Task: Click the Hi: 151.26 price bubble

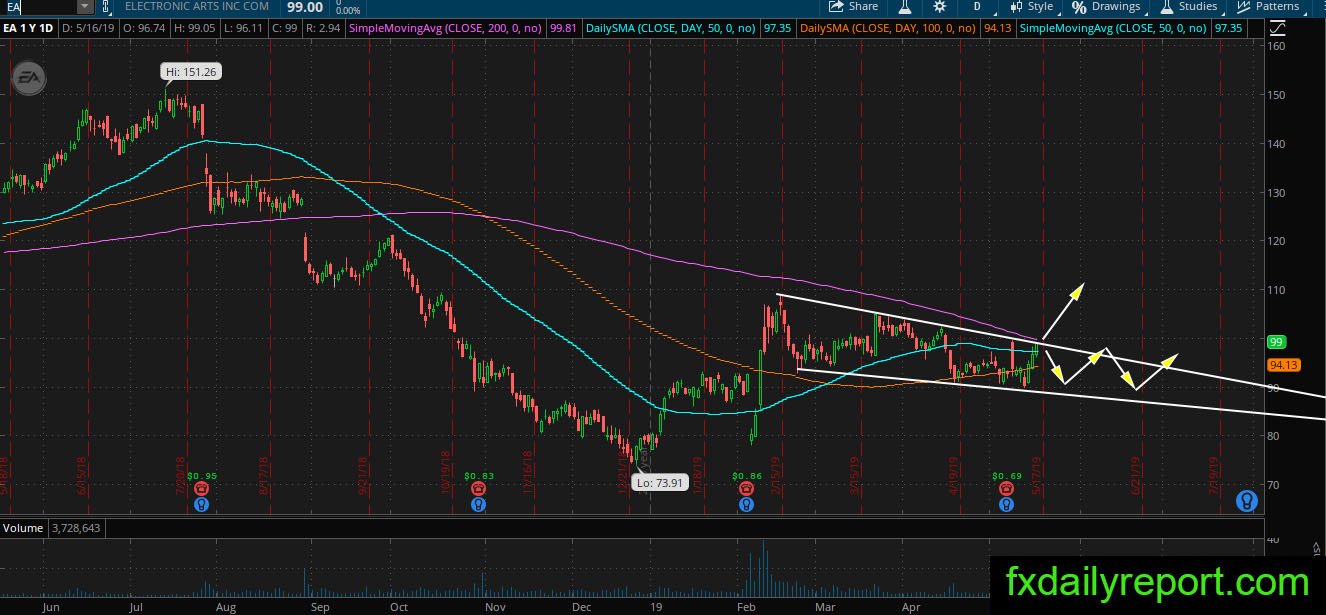Action: tap(190, 71)
